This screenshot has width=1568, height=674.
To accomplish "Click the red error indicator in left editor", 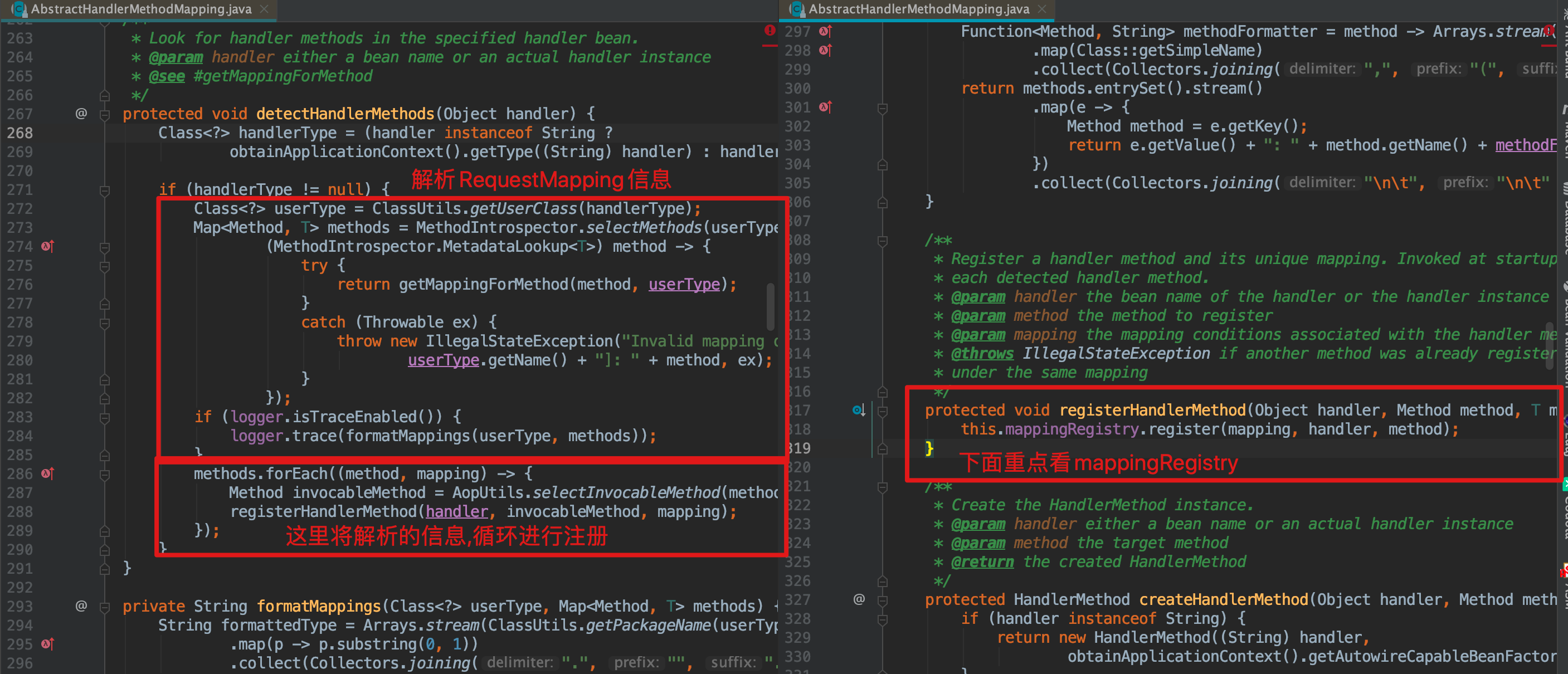I will tap(770, 31).
